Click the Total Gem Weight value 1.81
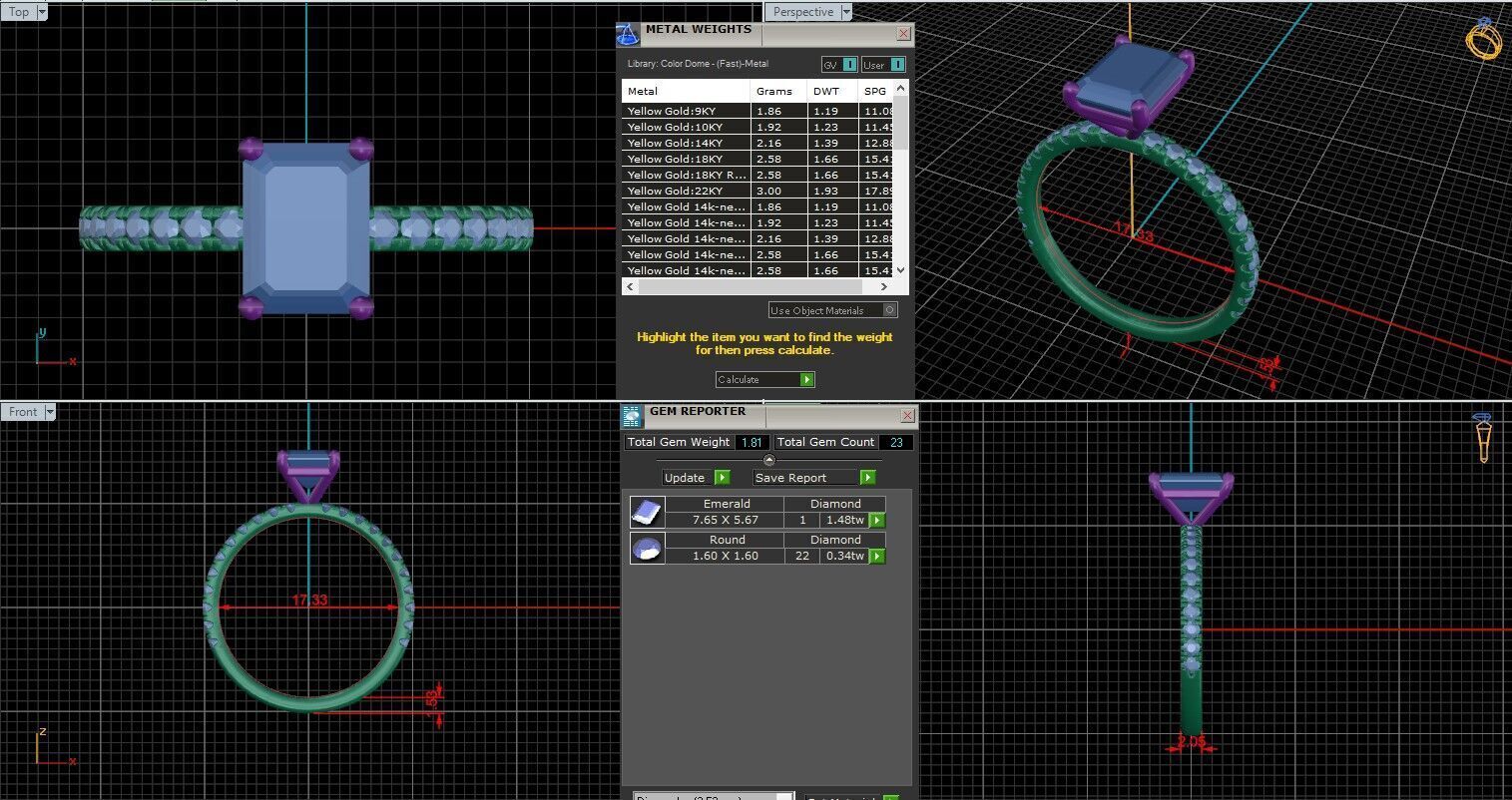This screenshot has width=1512, height=800. click(752, 442)
